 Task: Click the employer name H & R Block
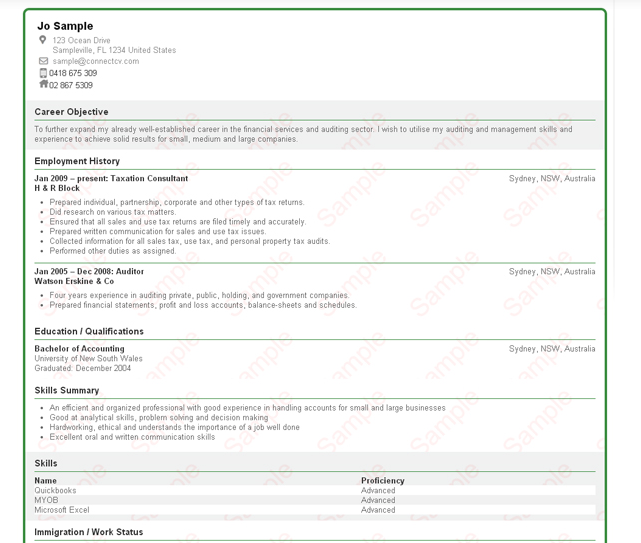(x=57, y=188)
